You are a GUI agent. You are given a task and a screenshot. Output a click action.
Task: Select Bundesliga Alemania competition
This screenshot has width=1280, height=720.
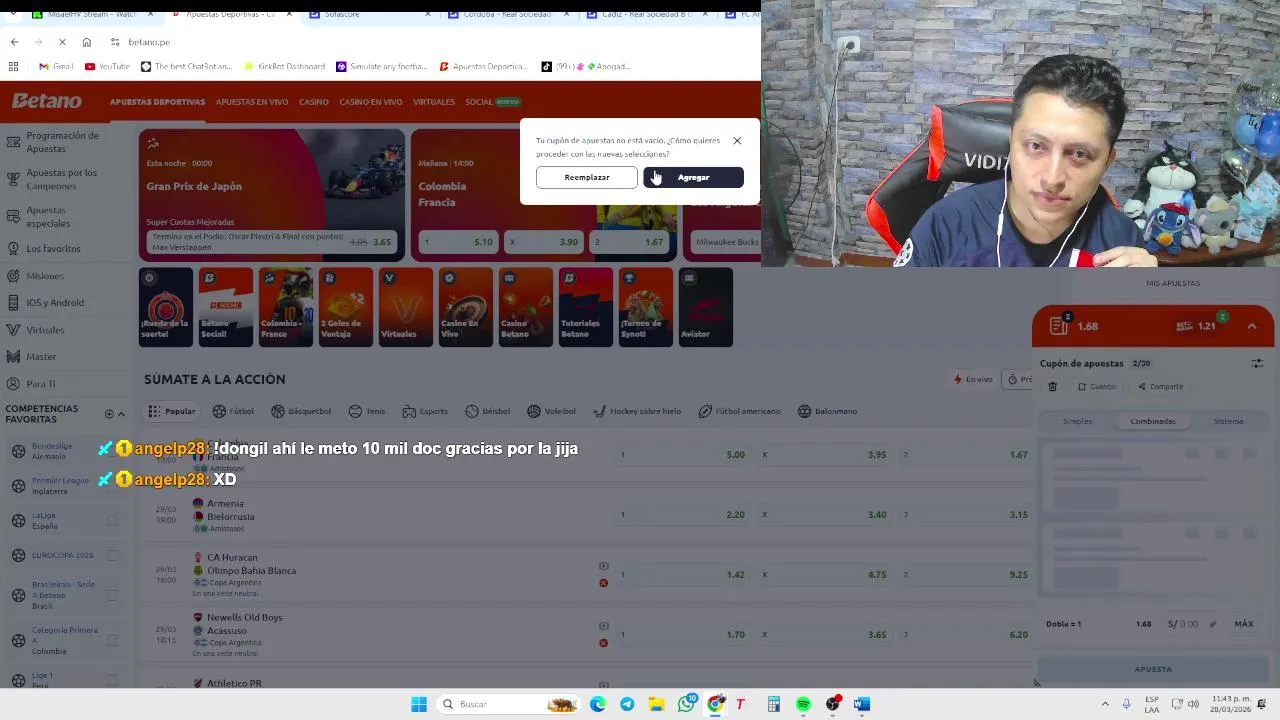pyautogui.click(x=52, y=451)
